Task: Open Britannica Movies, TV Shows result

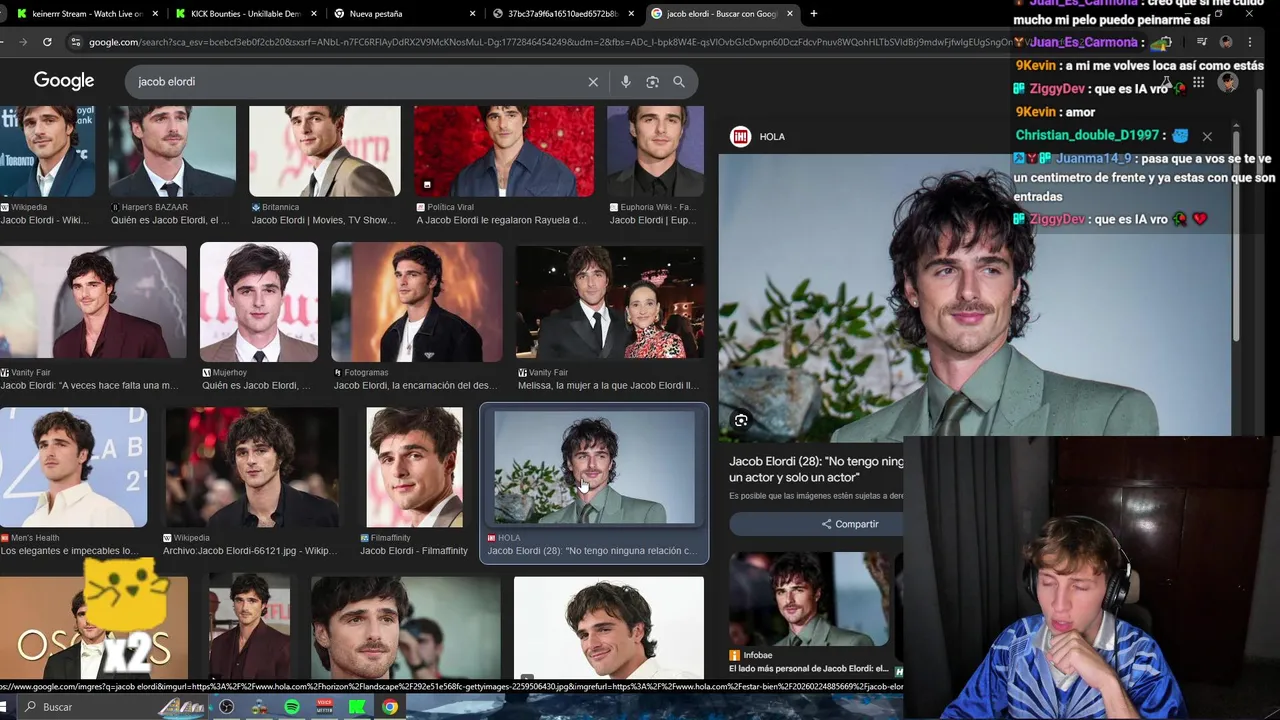Action: coord(323,214)
